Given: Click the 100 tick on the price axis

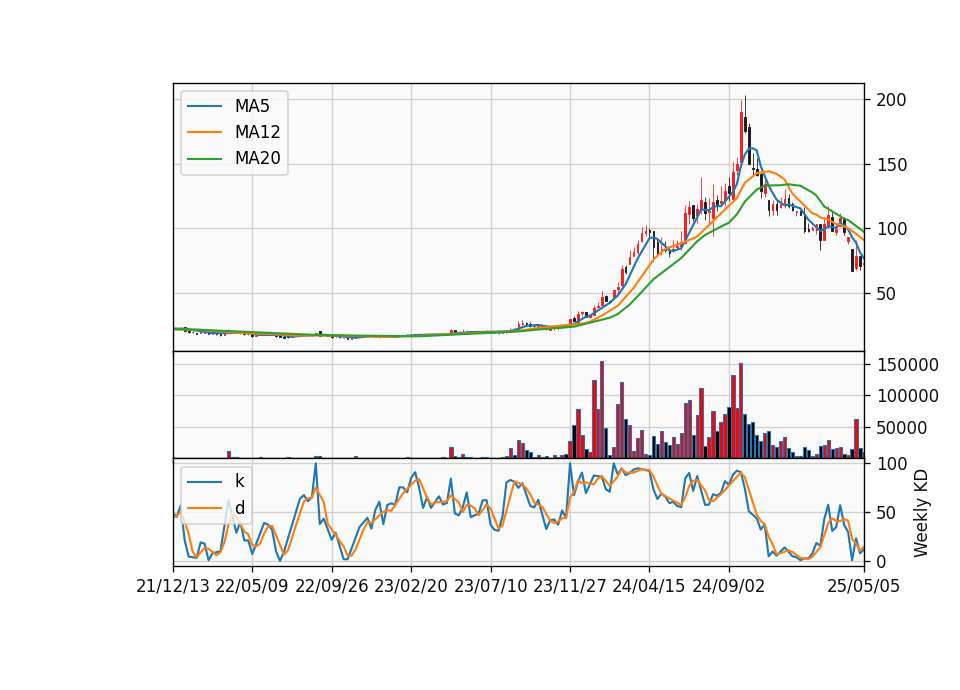Looking at the screenshot, I should point(891,230).
